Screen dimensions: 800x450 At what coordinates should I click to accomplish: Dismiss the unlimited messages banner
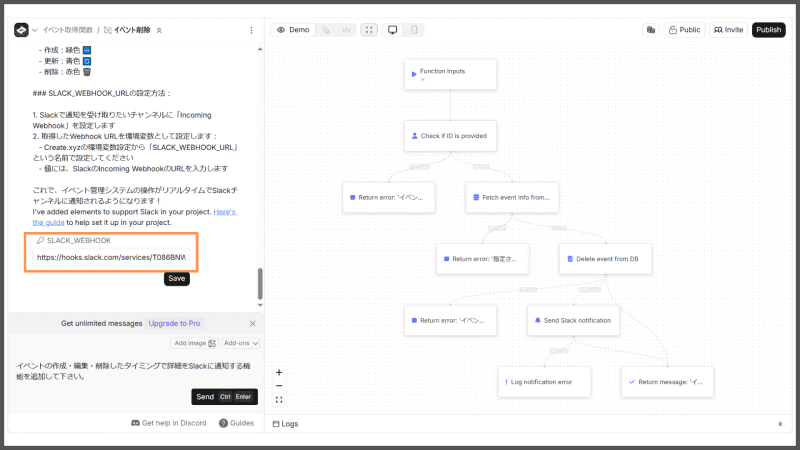[x=253, y=323]
